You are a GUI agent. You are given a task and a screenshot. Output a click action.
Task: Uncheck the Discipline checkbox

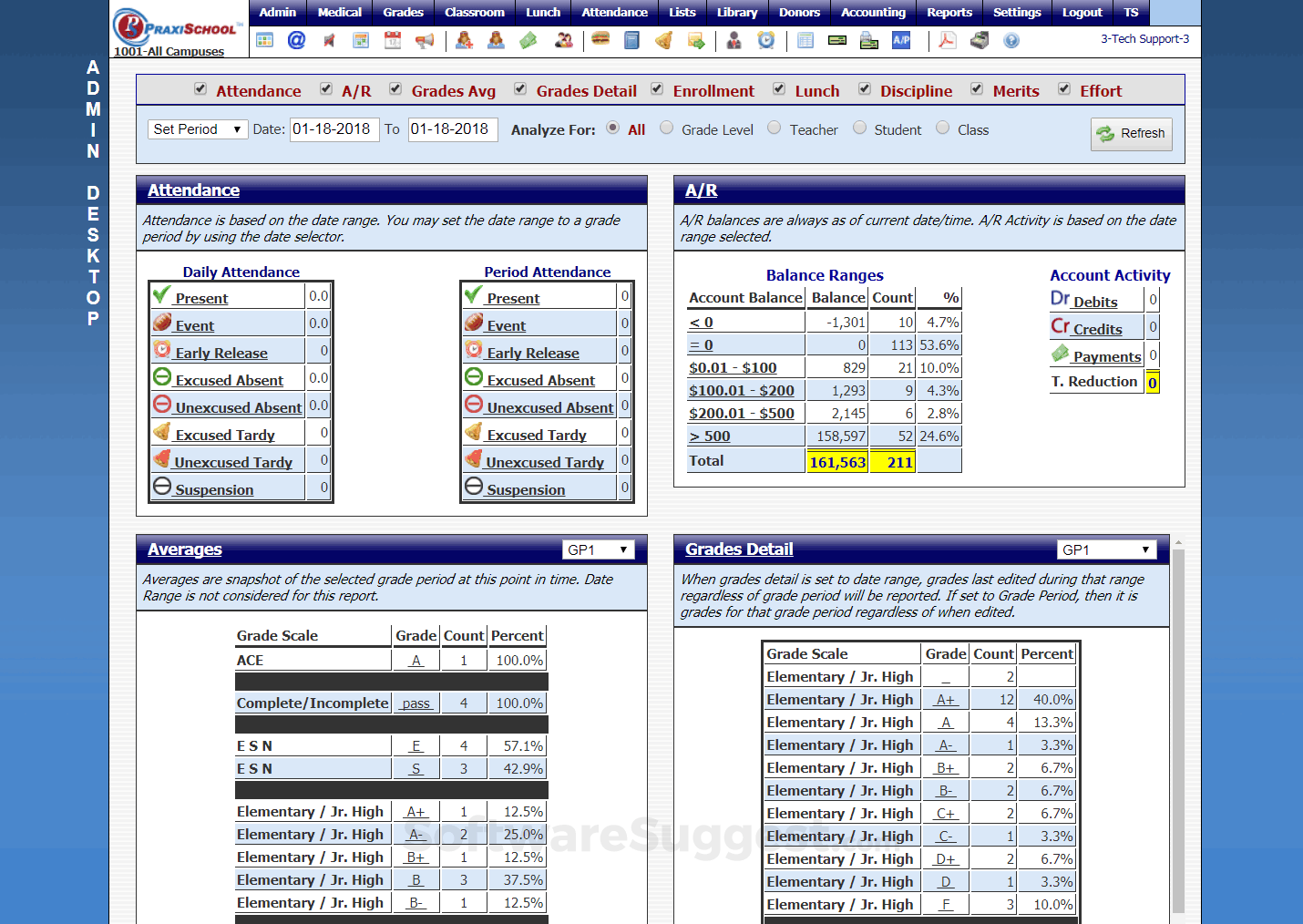[x=865, y=88]
